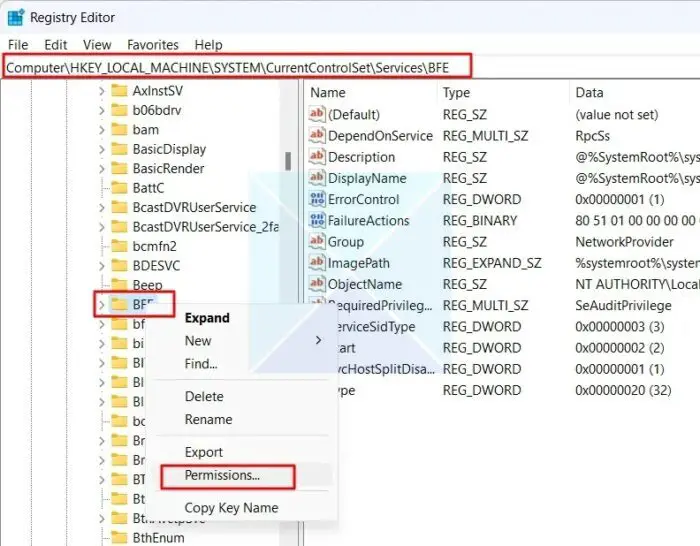Expand the BFE key chevron

(x=101, y=305)
